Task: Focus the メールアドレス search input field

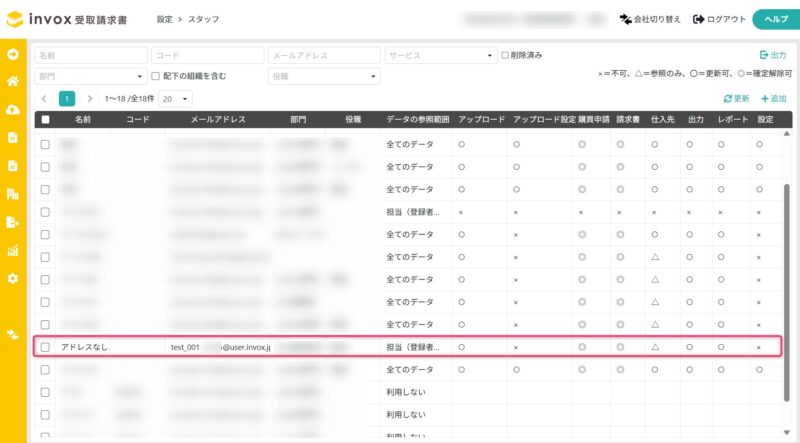Action: [324, 55]
